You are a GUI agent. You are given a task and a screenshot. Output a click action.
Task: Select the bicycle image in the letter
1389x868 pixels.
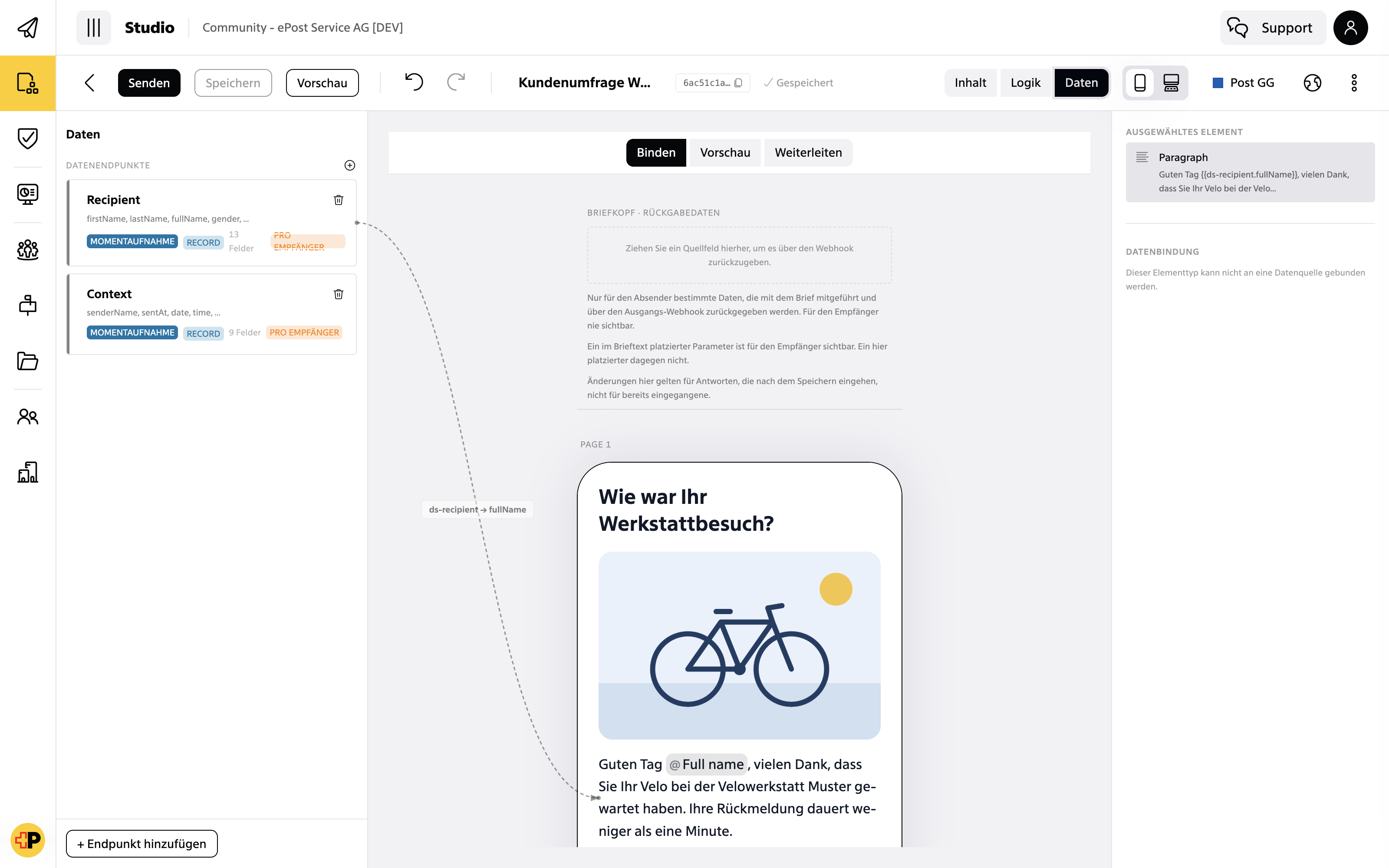(739, 645)
